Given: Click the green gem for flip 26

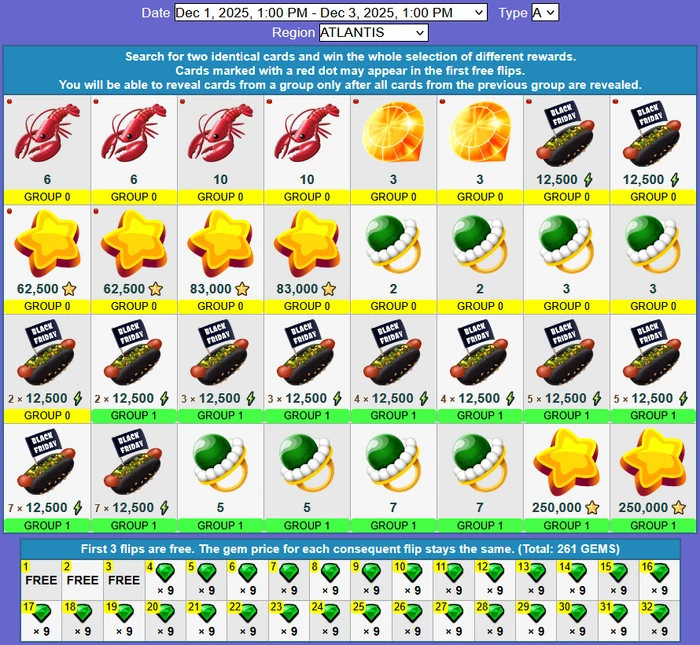Looking at the screenshot, I should click(x=413, y=613).
